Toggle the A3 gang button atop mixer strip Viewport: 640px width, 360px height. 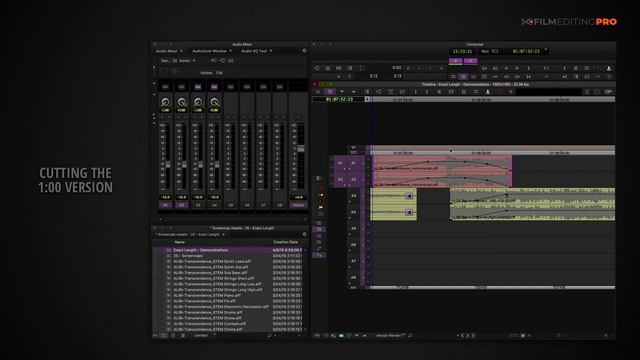198,87
